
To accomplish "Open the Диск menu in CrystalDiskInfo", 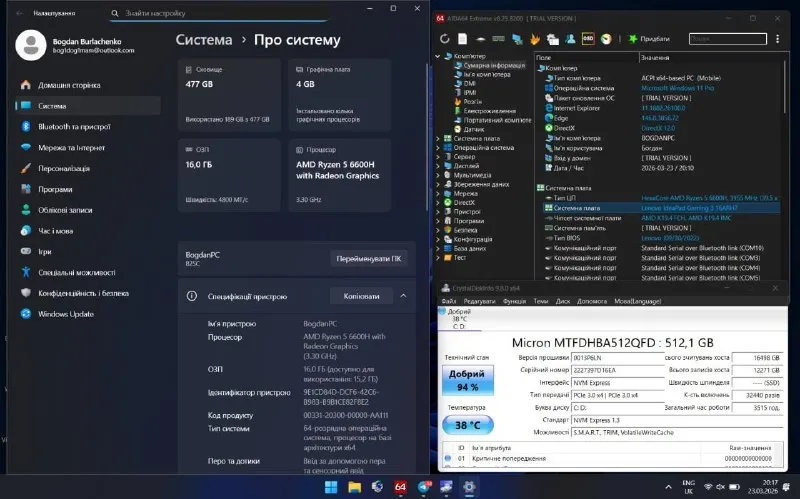I will [x=563, y=301].
